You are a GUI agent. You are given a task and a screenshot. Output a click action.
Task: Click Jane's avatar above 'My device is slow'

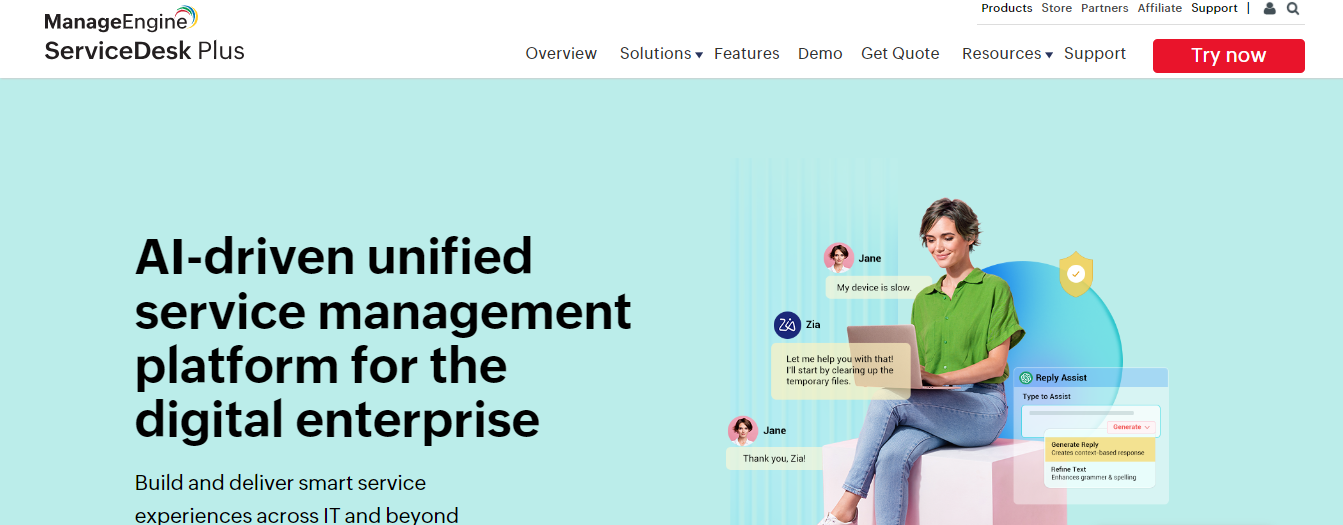(838, 258)
